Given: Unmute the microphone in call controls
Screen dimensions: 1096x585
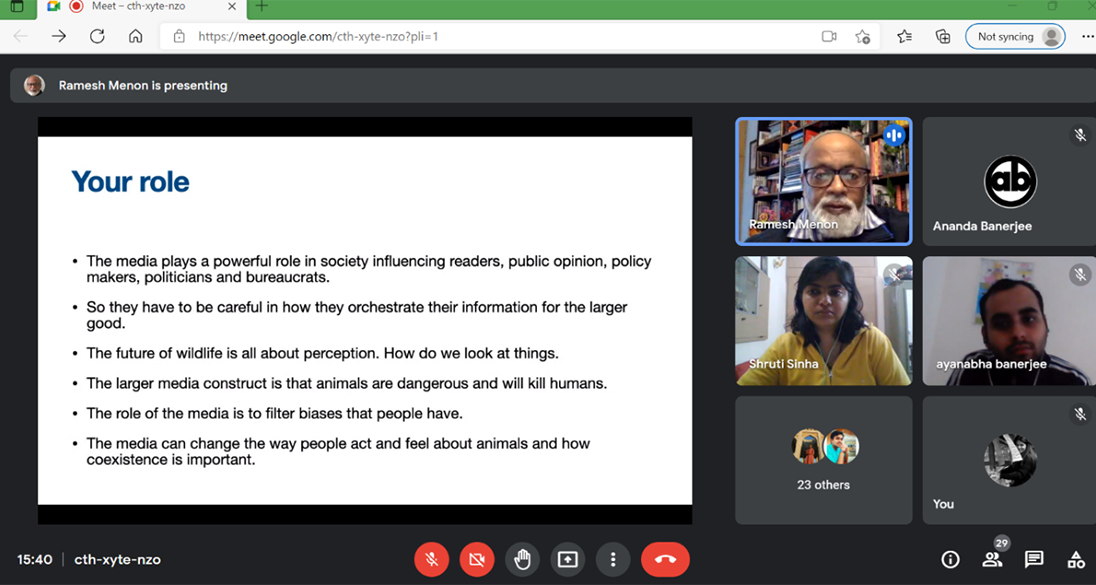Looking at the screenshot, I should 432,559.
